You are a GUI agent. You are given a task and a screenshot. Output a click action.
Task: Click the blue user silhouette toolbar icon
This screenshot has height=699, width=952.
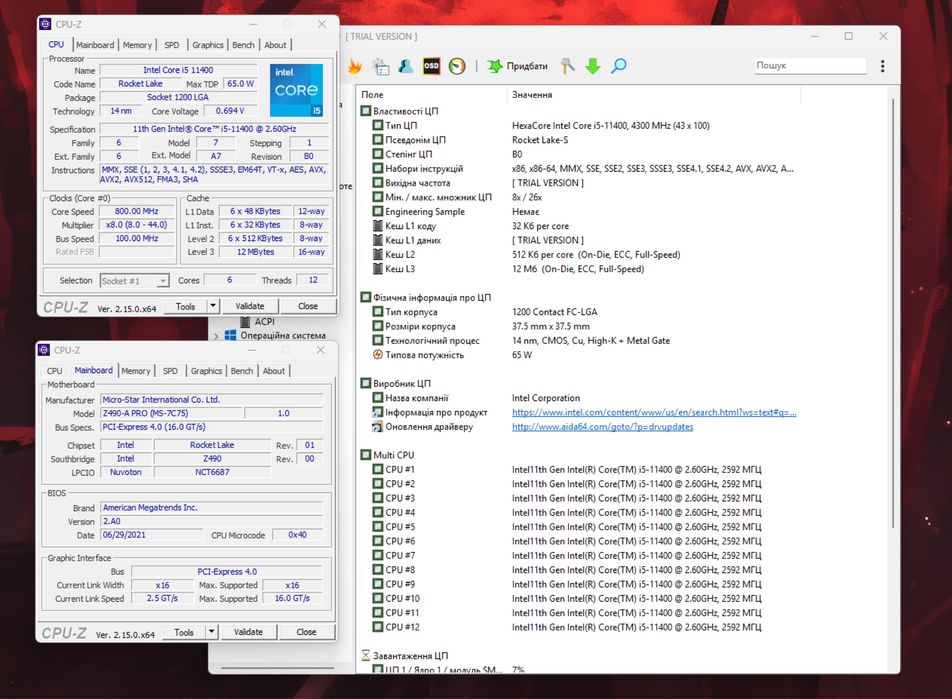pyautogui.click(x=406, y=66)
